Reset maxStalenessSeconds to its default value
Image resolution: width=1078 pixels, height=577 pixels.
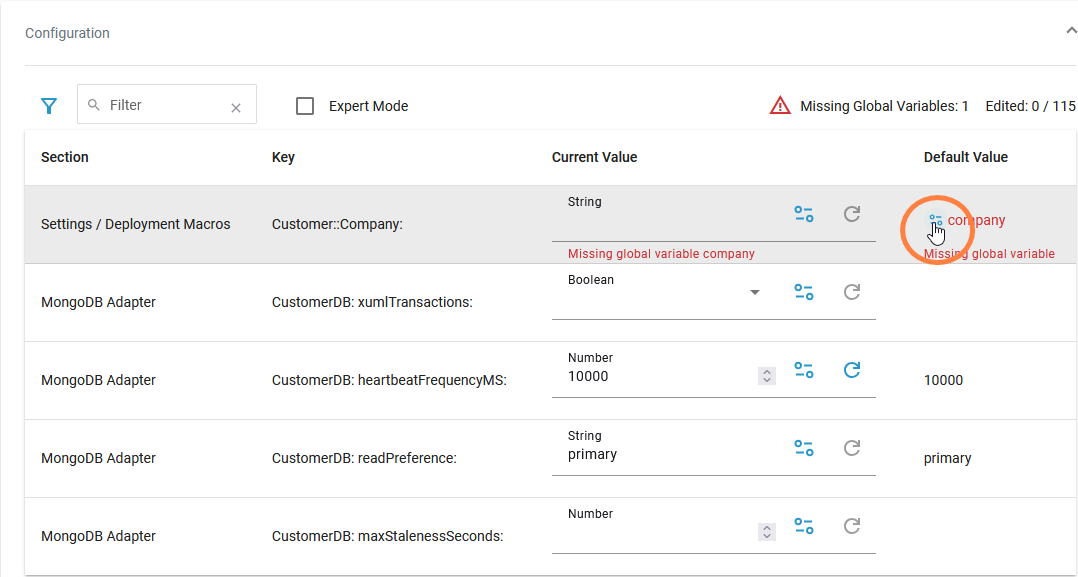click(x=852, y=526)
